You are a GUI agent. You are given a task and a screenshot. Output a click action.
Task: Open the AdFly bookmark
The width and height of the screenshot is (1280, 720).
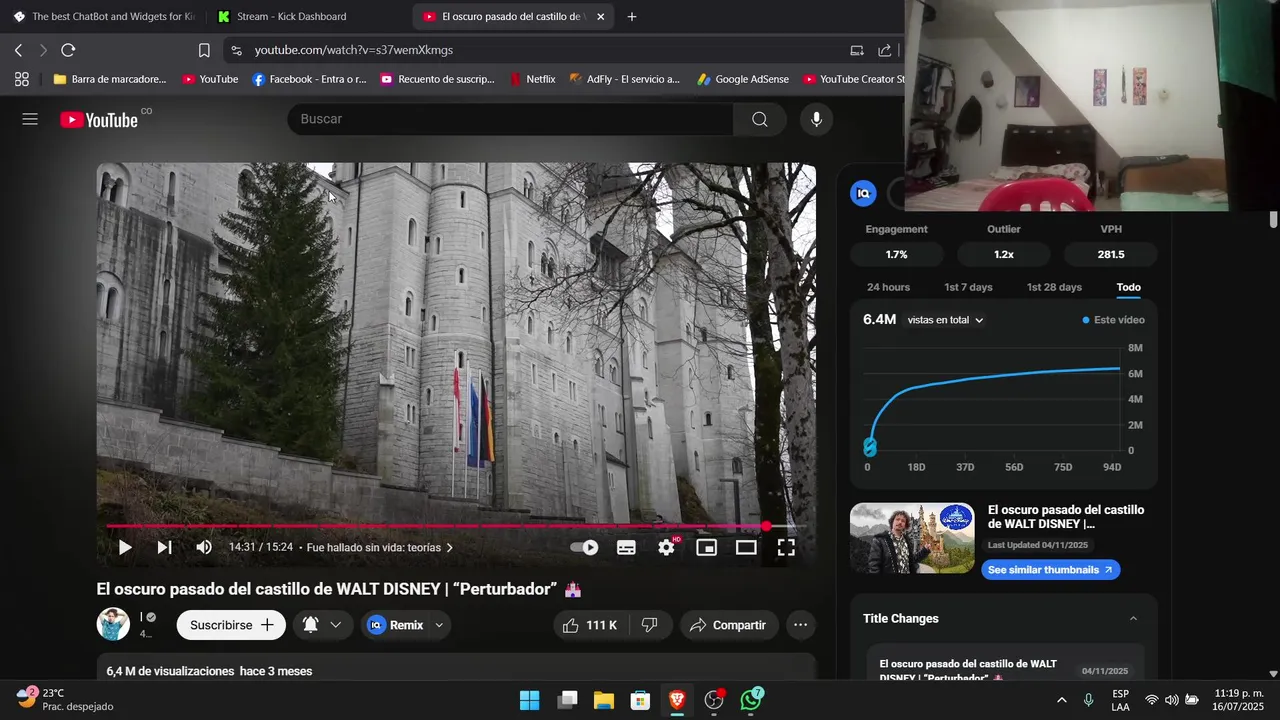tap(624, 79)
